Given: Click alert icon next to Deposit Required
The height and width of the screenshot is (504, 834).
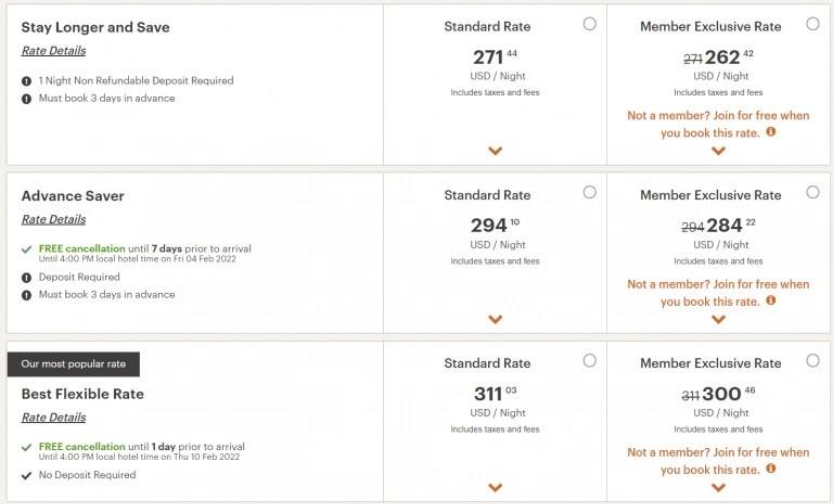Looking at the screenshot, I should pyautogui.click(x=26, y=277).
